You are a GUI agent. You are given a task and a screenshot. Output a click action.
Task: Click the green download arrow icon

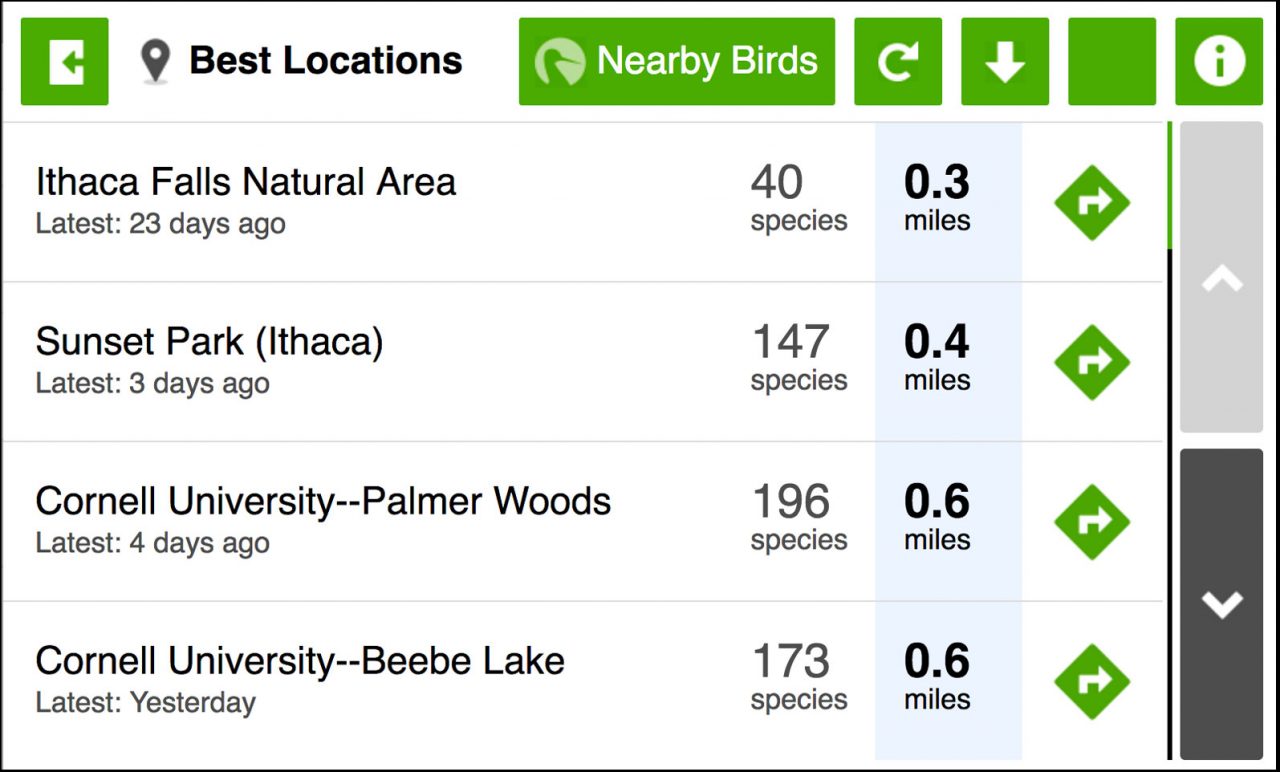(1004, 60)
